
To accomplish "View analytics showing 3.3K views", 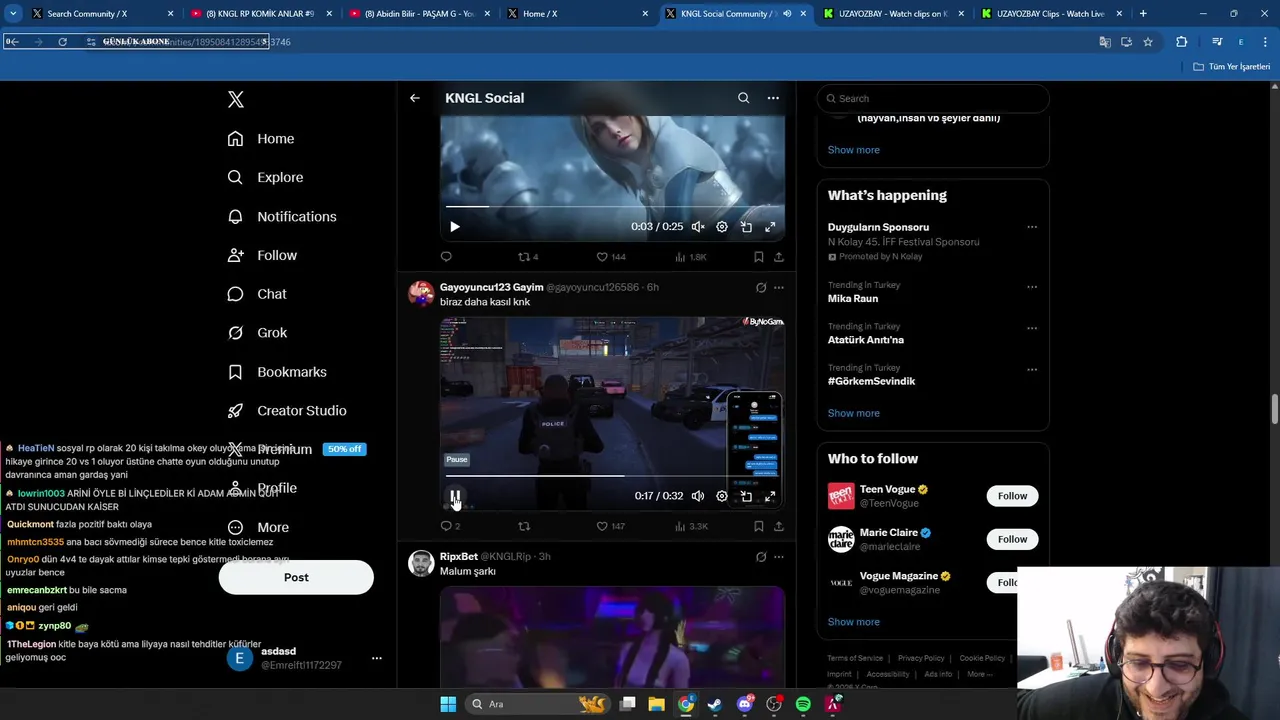I will (691, 526).
